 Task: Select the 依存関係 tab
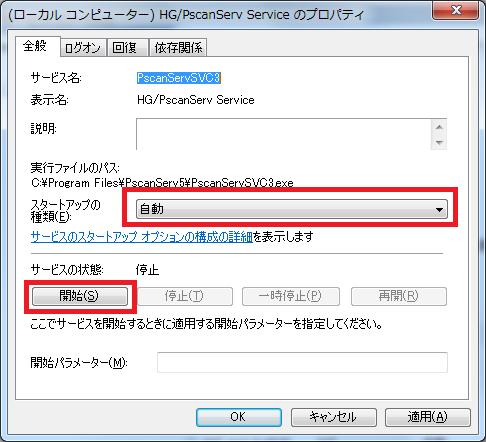tap(178, 47)
